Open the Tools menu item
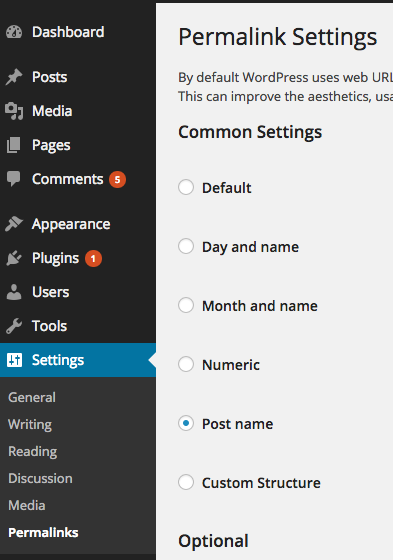The image size is (393, 560). (x=78, y=326)
